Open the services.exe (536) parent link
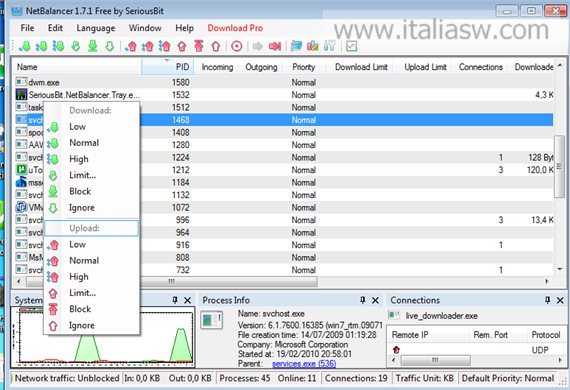The image size is (570, 390). coord(304,363)
